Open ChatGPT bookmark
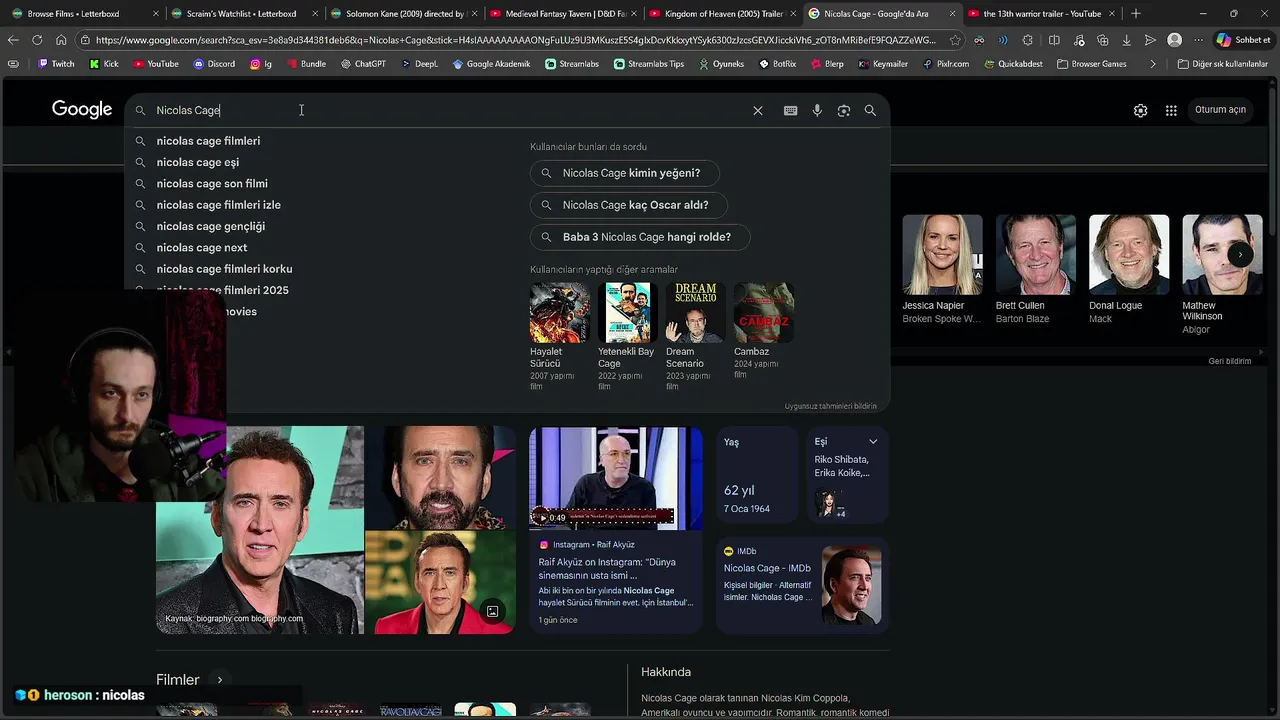1280x720 pixels. pyautogui.click(x=362, y=64)
